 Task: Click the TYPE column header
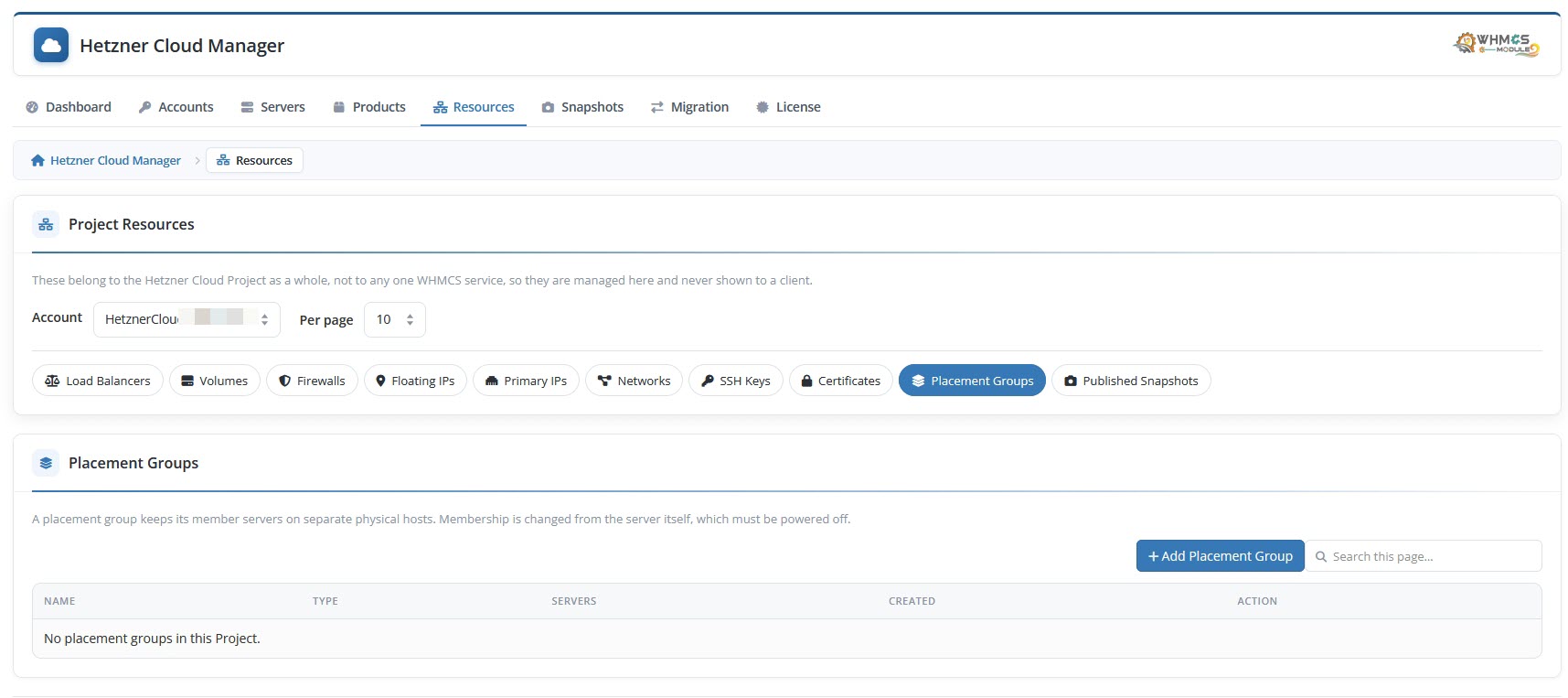tap(325, 601)
